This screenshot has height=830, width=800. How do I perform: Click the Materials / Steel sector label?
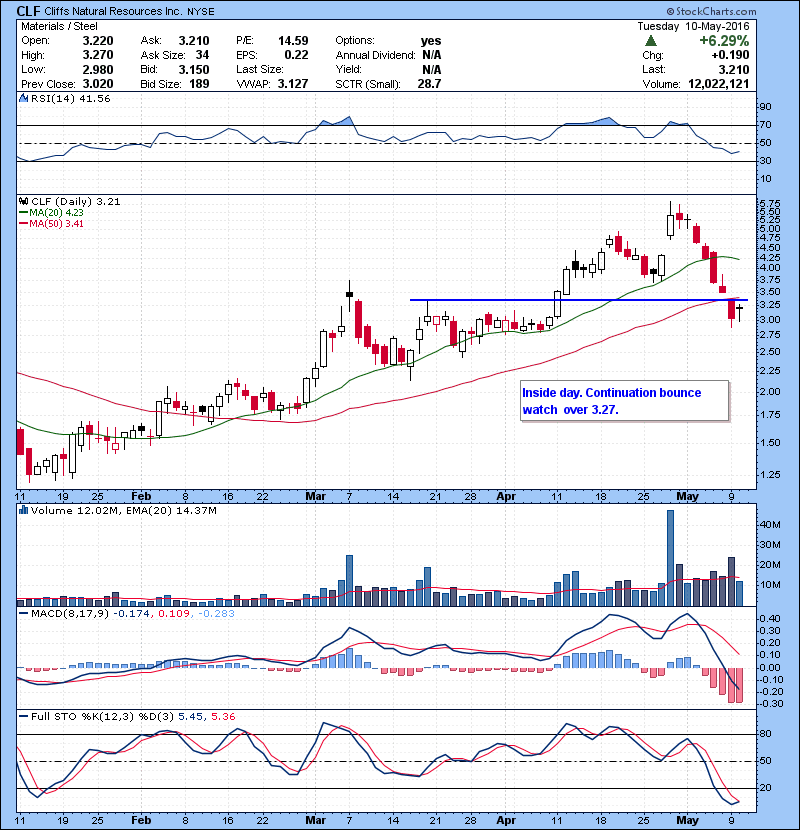pyautogui.click(x=59, y=26)
